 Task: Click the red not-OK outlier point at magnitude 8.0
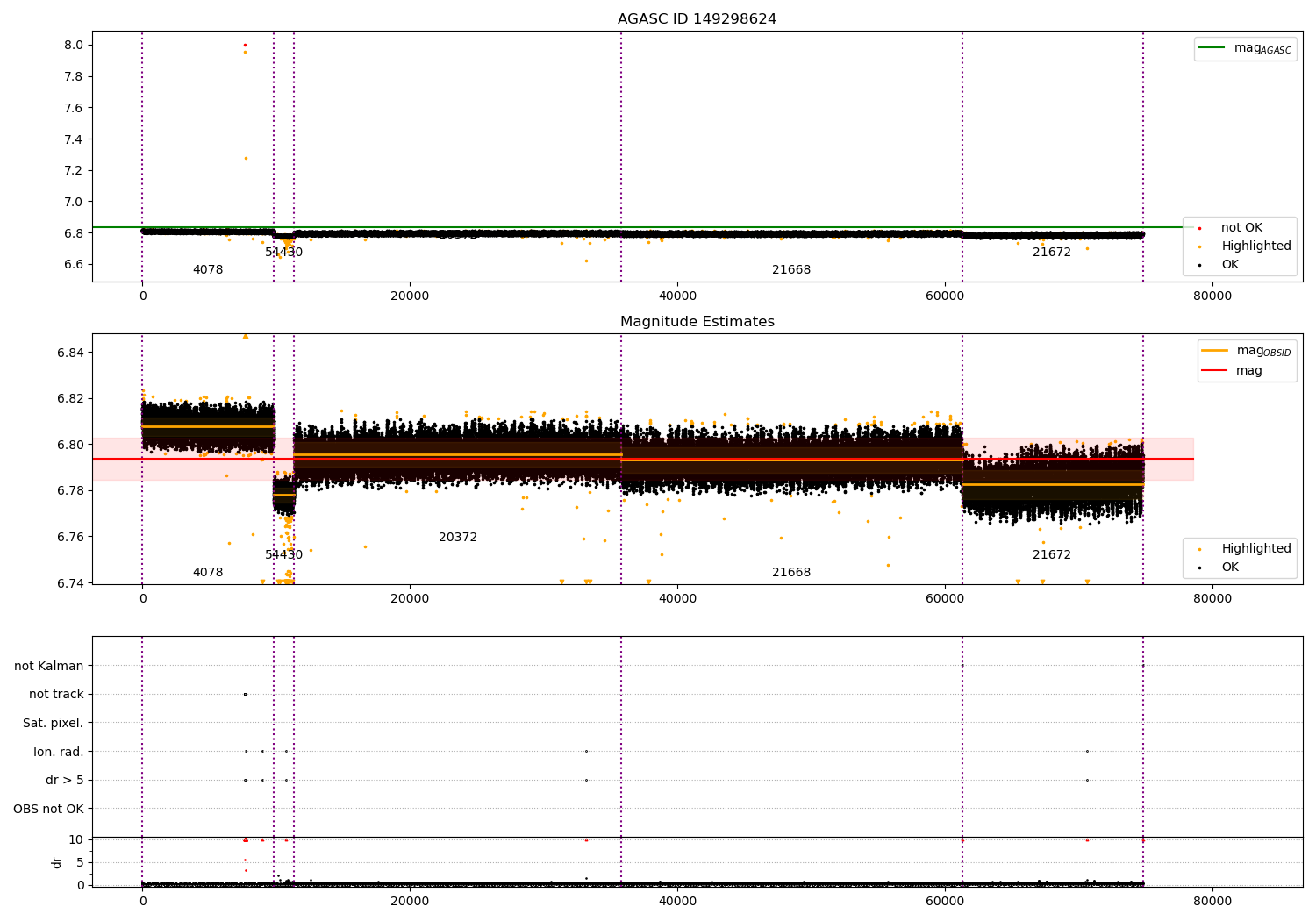245,45
